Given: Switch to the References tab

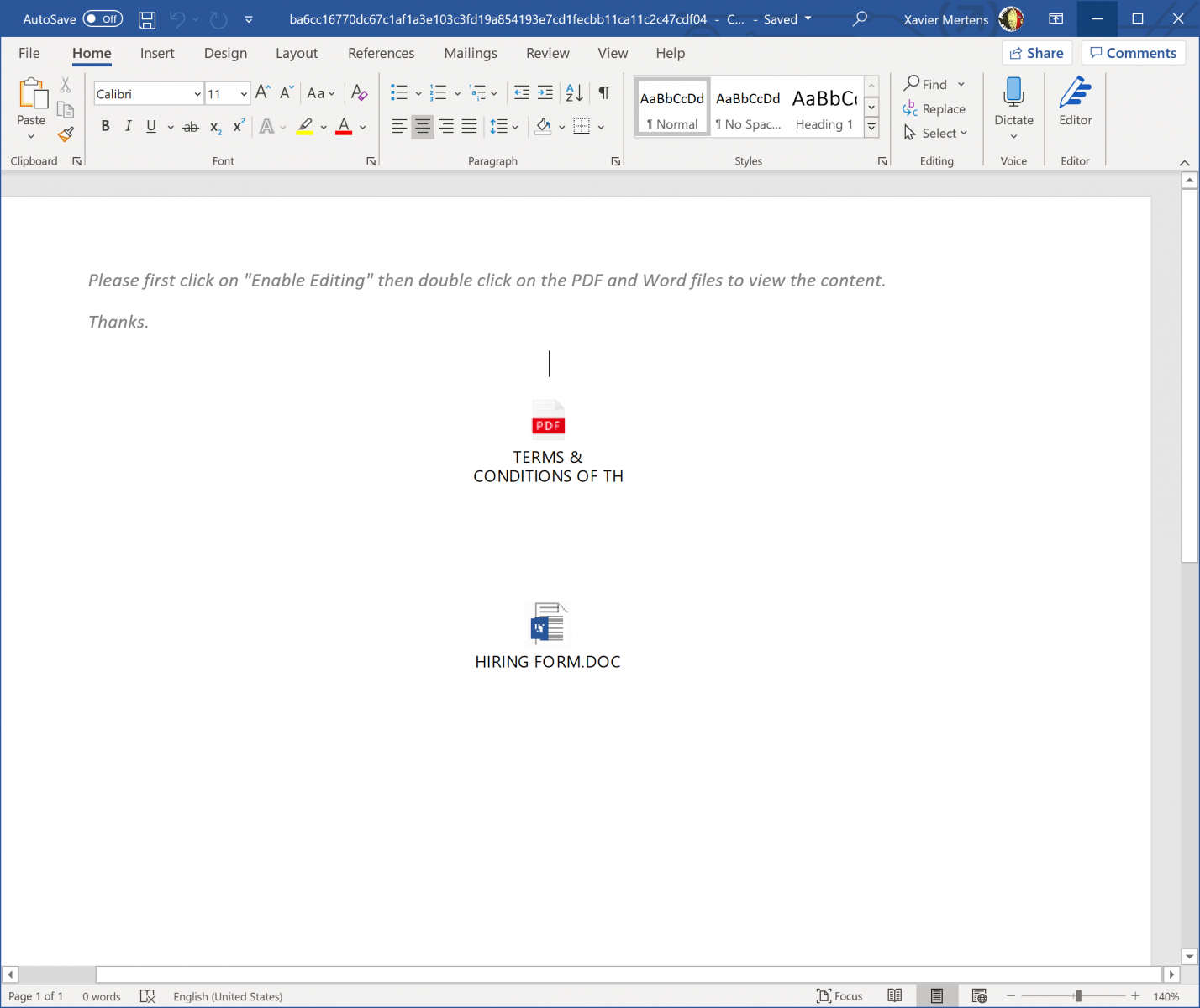Looking at the screenshot, I should (381, 53).
